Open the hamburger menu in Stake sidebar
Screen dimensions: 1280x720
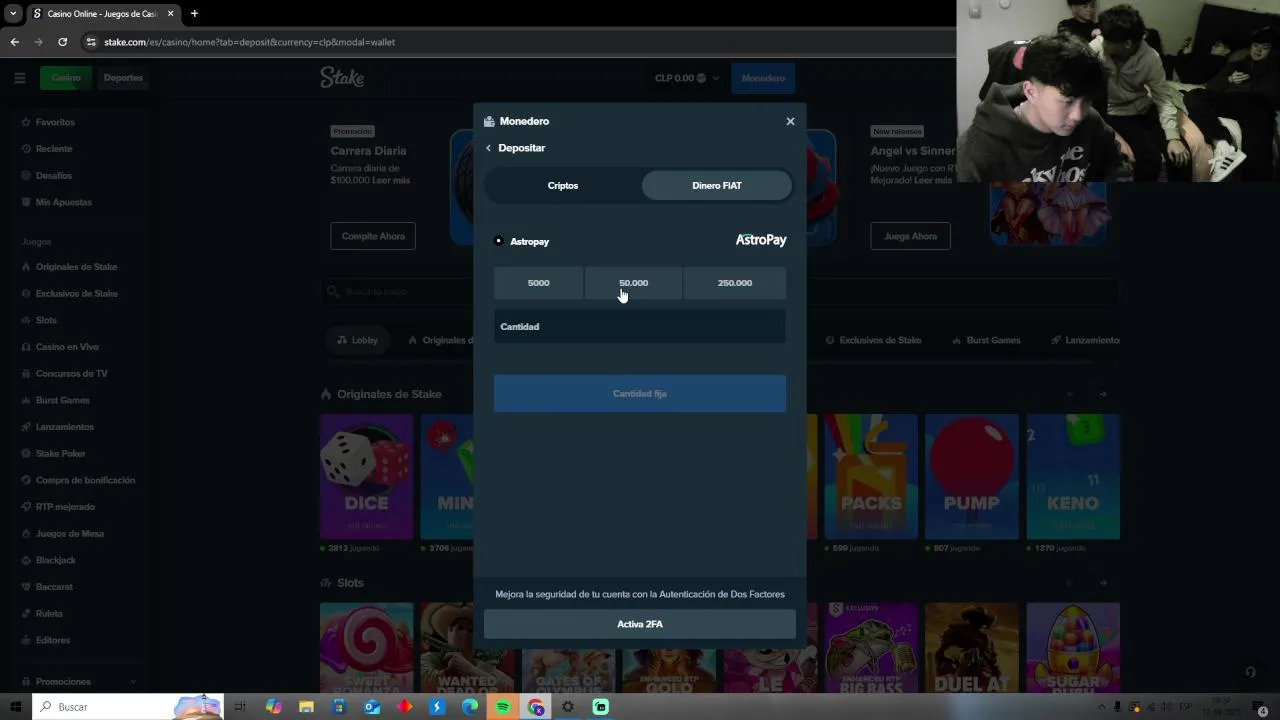coord(19,78)
